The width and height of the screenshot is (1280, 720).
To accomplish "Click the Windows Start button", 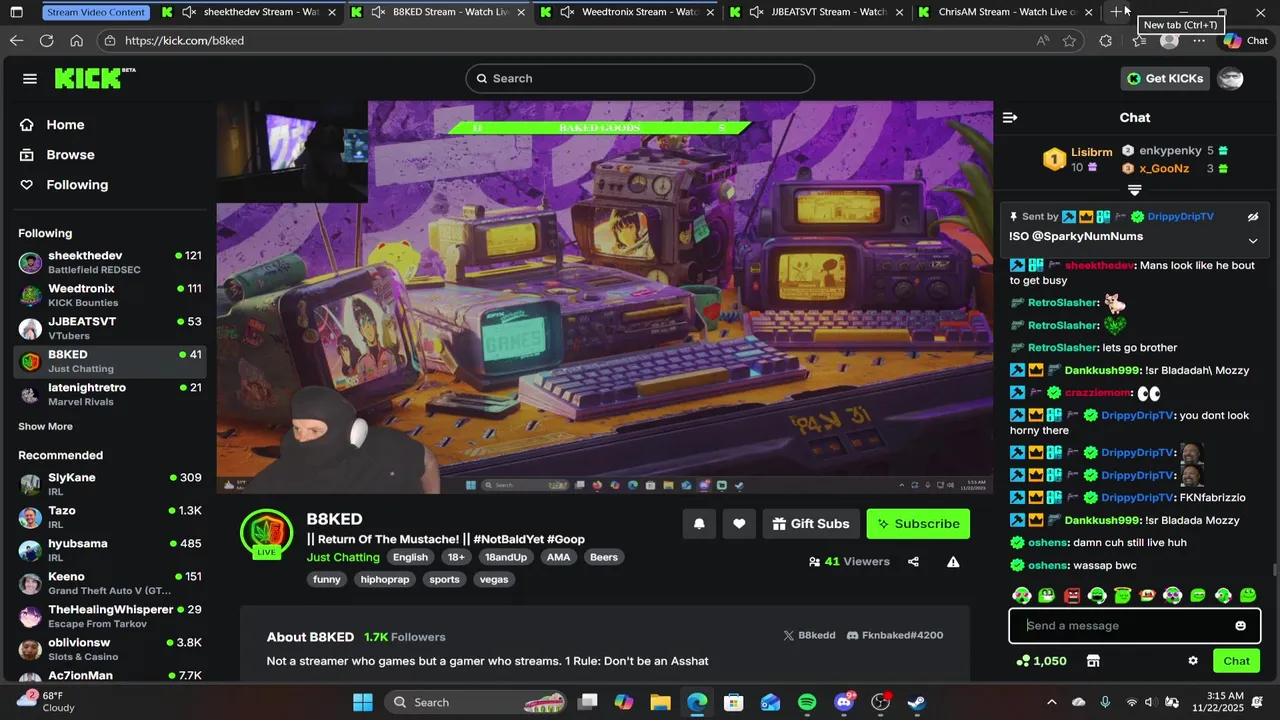I will click(362, 702).
